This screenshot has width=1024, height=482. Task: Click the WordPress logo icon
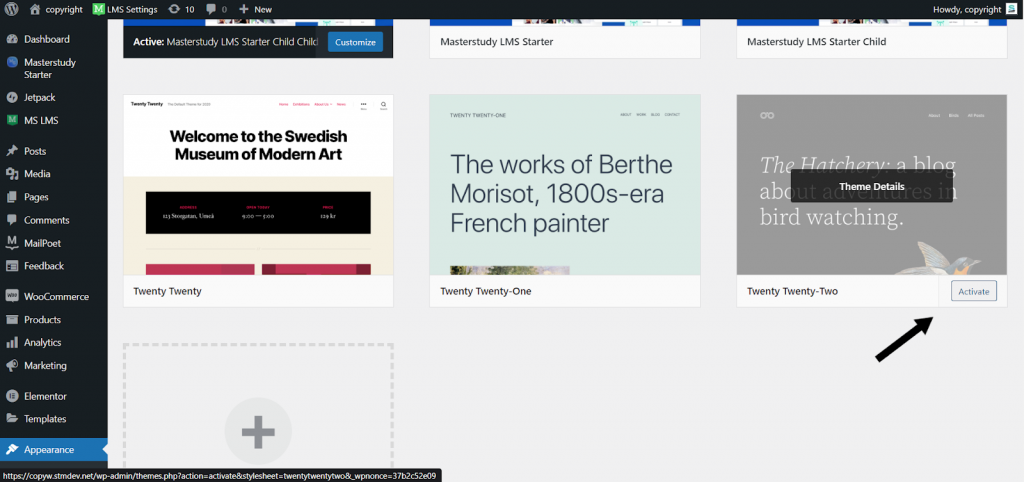[12, 9]
